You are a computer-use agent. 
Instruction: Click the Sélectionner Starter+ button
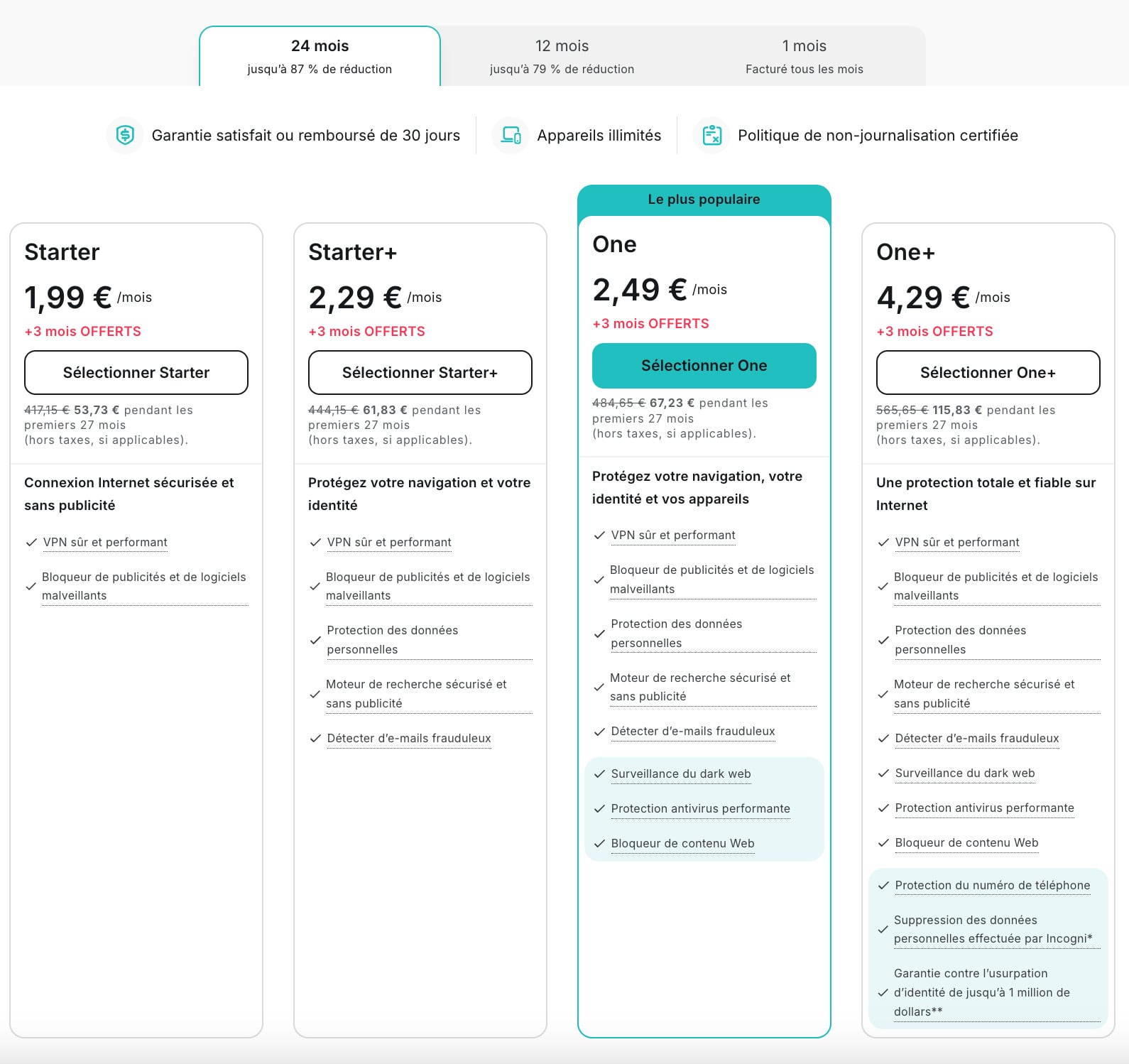(420, 372)
